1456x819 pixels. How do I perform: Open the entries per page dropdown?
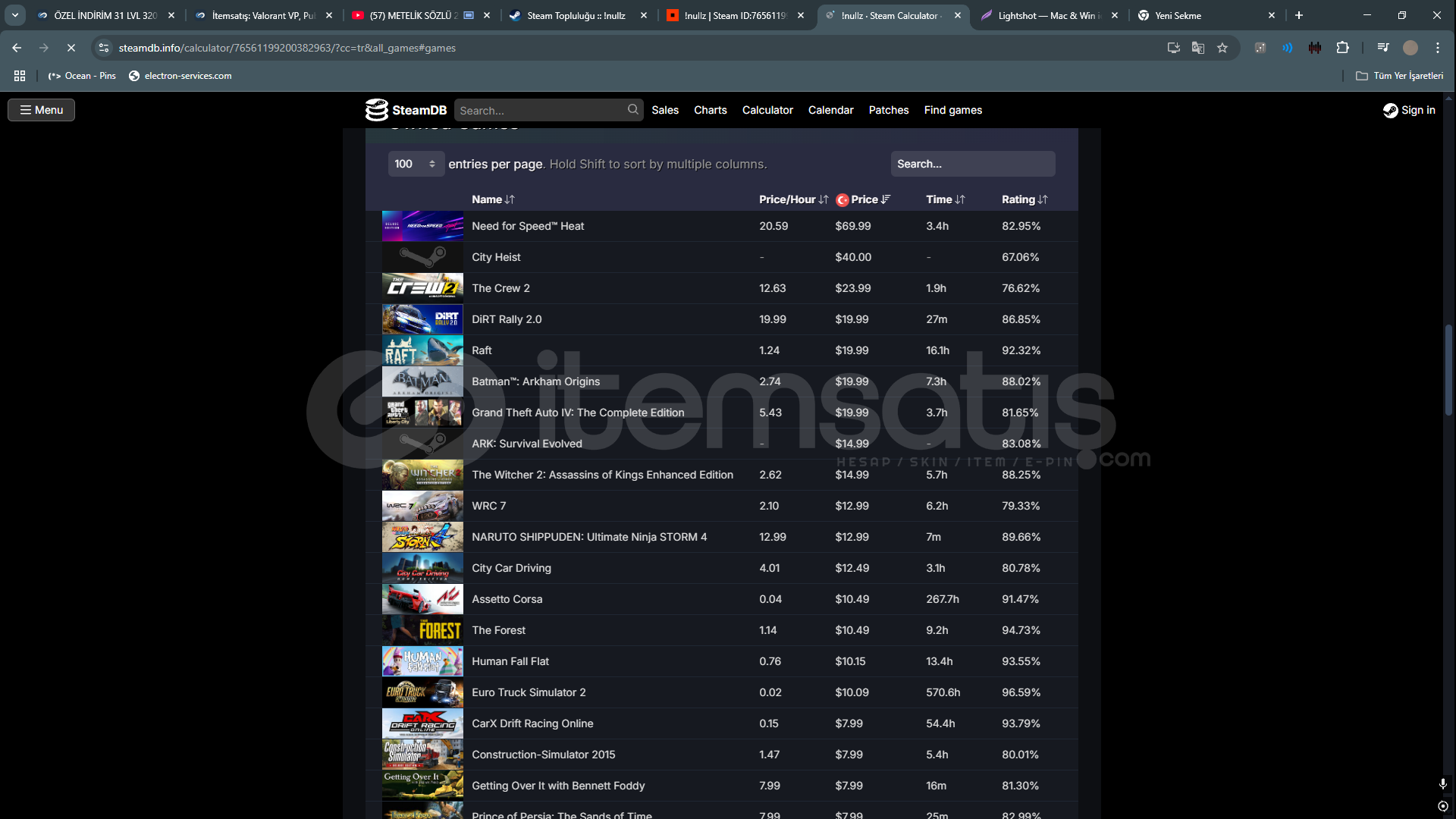[416, 164]
